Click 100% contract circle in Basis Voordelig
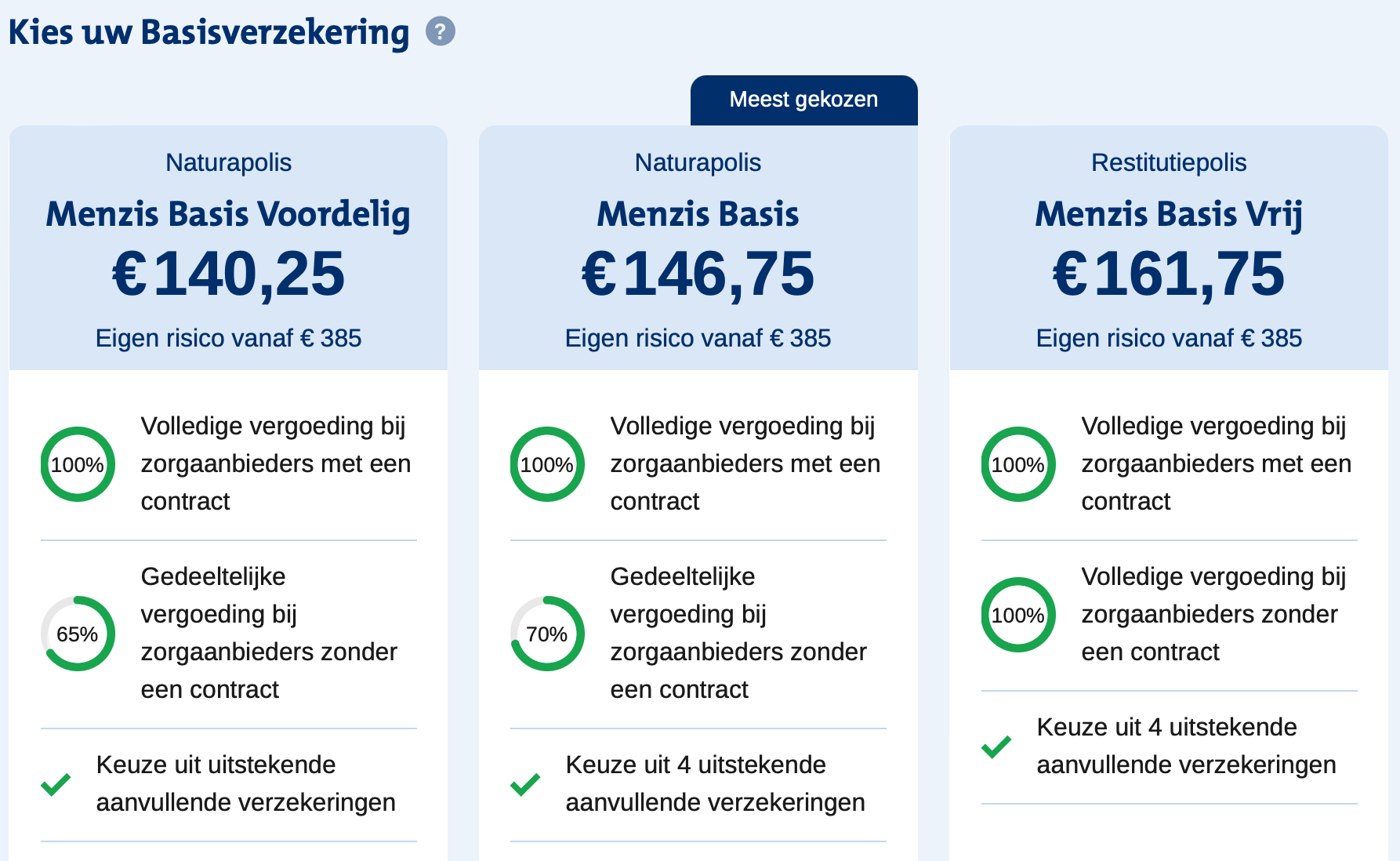Viewport: 1400px width, 861px height. coord(78,464)
